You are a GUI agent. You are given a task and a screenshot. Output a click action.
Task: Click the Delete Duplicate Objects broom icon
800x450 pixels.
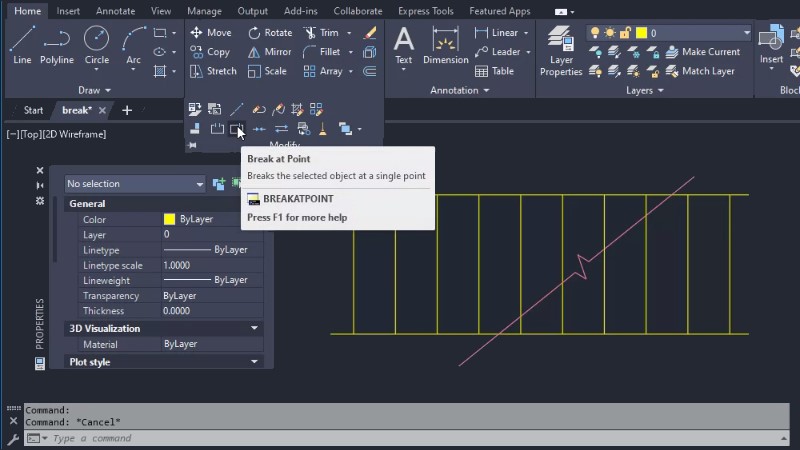click(322, 129)
